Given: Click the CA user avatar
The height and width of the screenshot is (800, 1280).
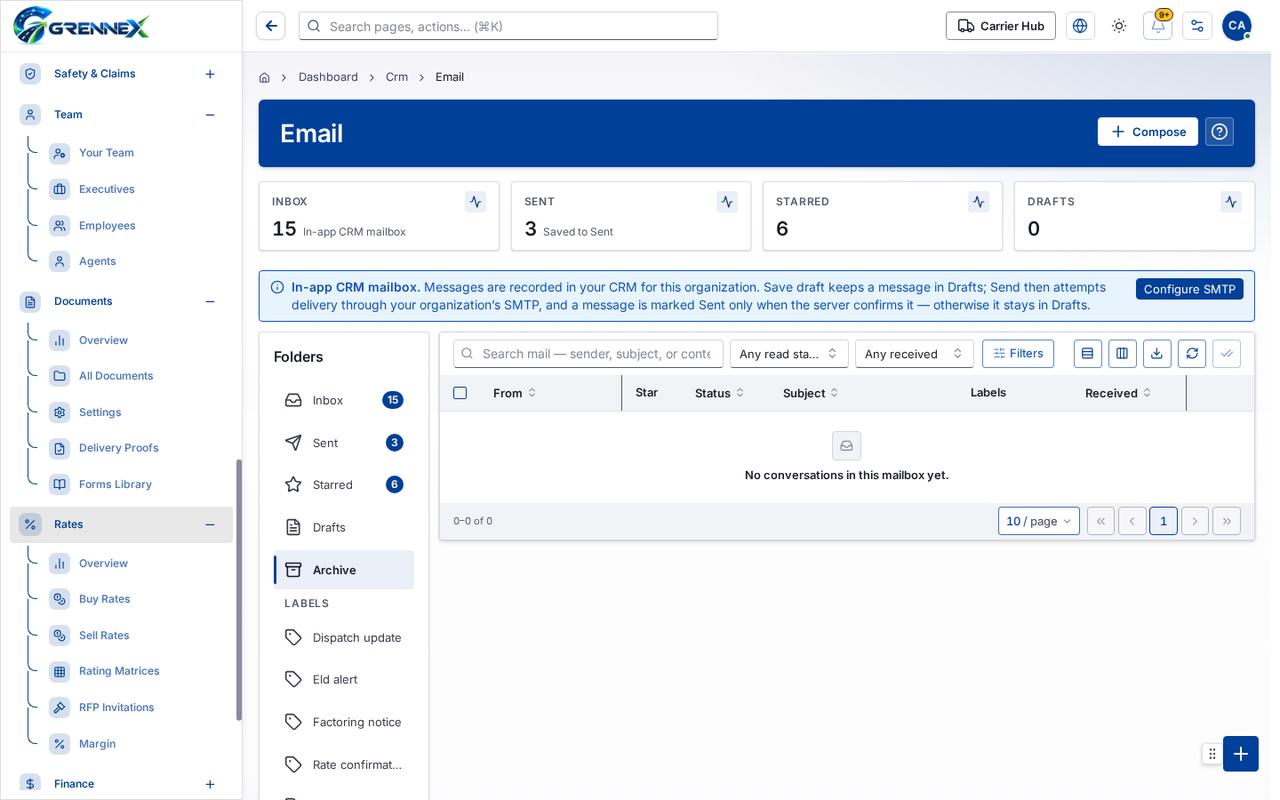Looking at the screenshot, I should pyautogui.click(x=1237, y=26).
